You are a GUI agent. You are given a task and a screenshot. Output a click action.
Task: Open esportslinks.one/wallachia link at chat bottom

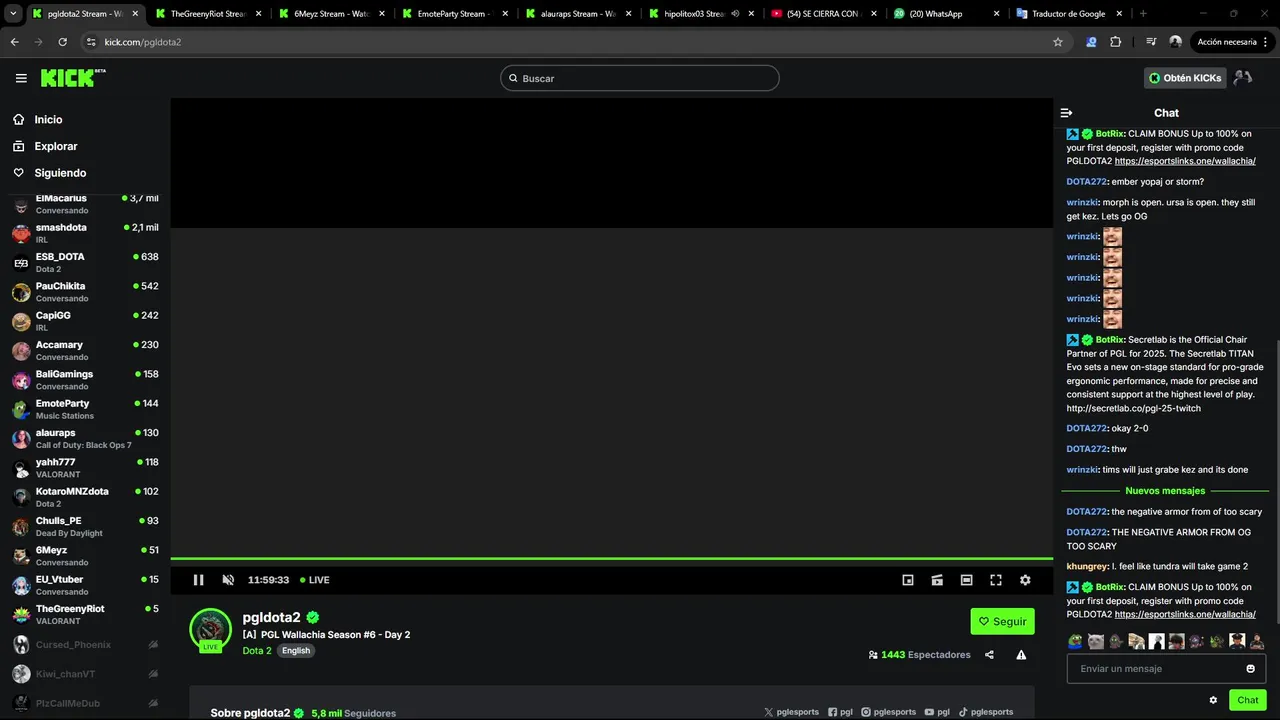pos(1185,615)
